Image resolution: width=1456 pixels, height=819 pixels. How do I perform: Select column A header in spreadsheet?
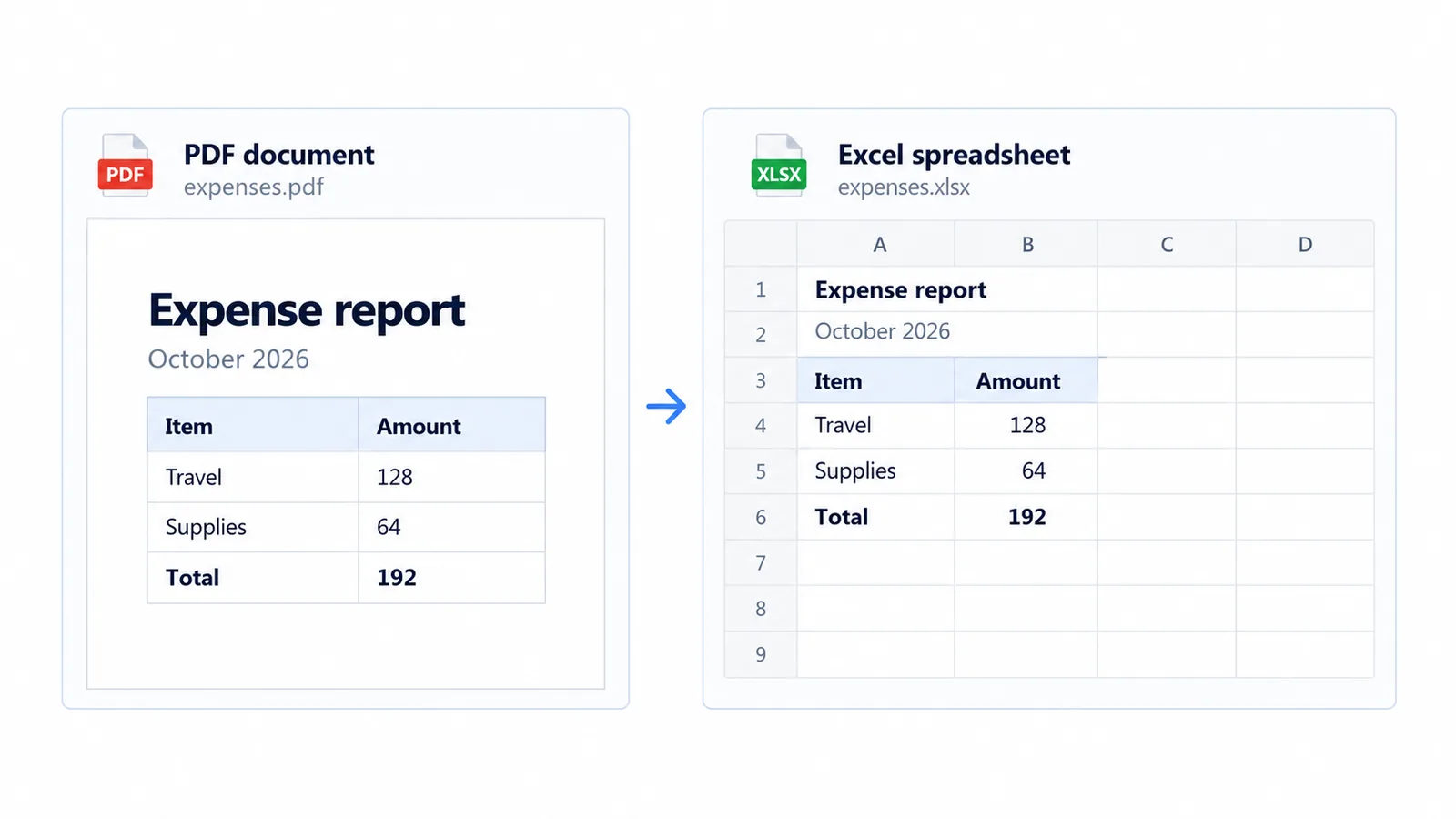(x=876, y=244)
